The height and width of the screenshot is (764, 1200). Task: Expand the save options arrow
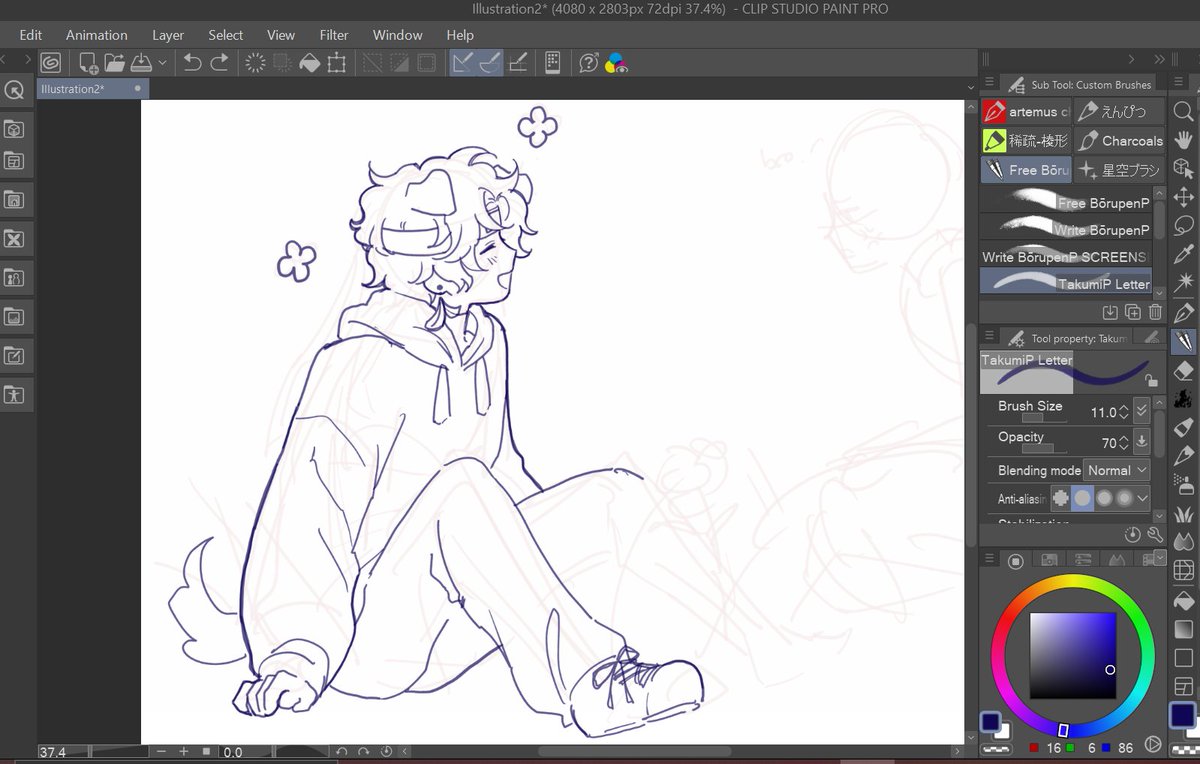(x=162, y=63)
